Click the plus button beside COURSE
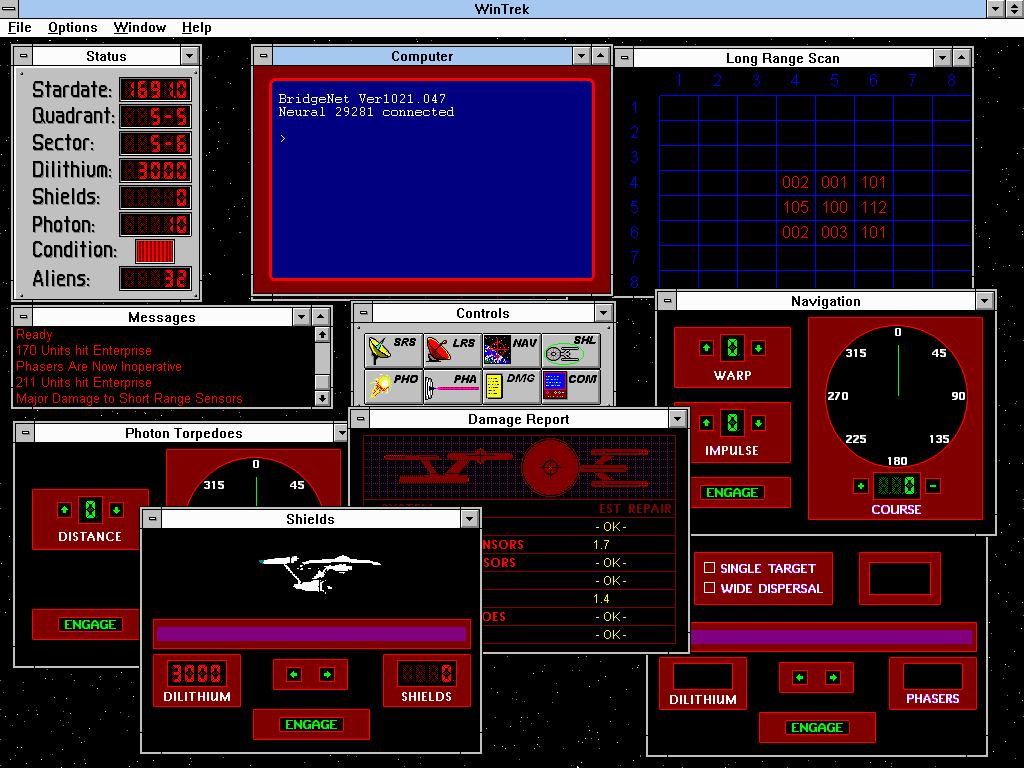This screenshot has width=1024, height=768. coord(861,486)
